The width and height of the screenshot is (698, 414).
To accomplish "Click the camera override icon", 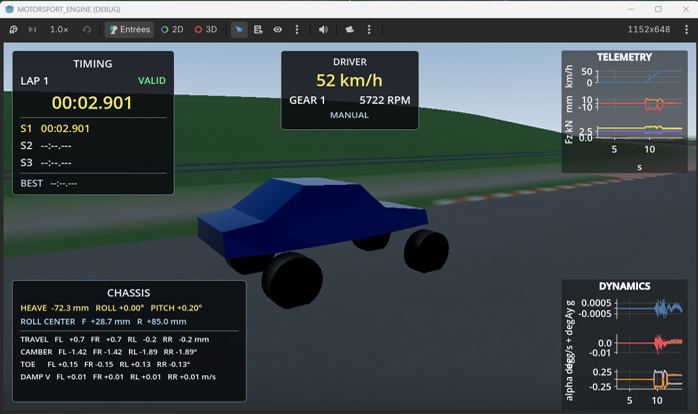I will pyautogui.click(x=349, y=29).
